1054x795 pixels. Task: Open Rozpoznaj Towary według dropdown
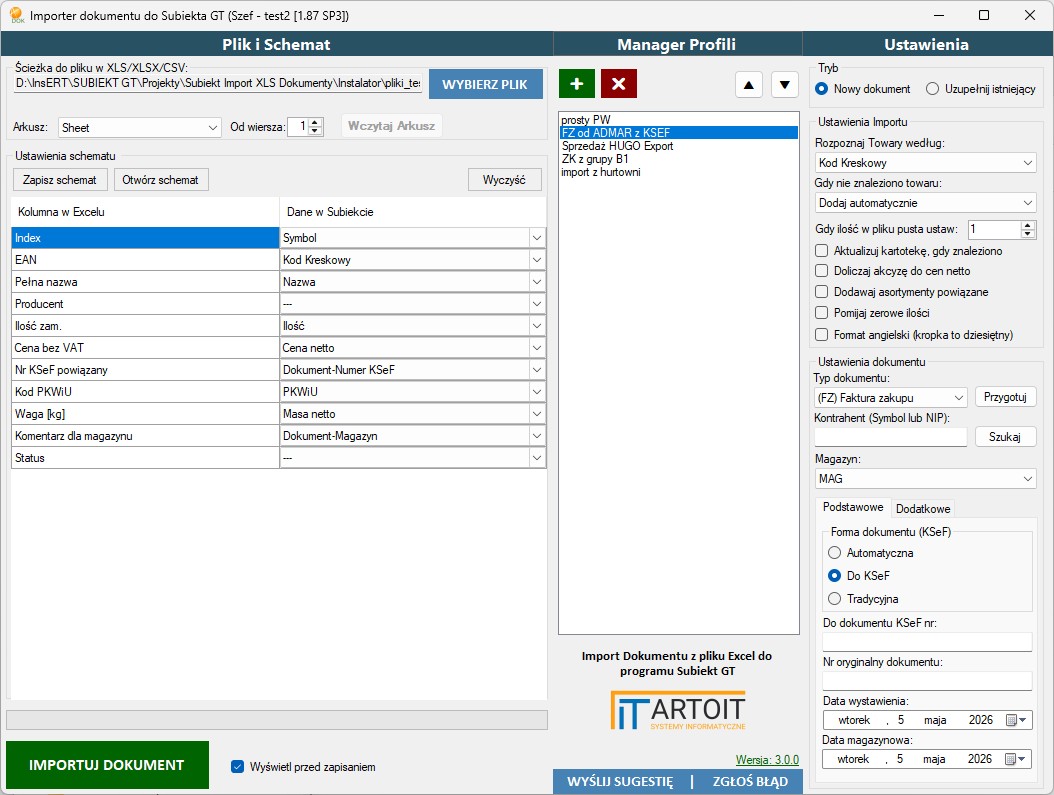click(926, 163)
